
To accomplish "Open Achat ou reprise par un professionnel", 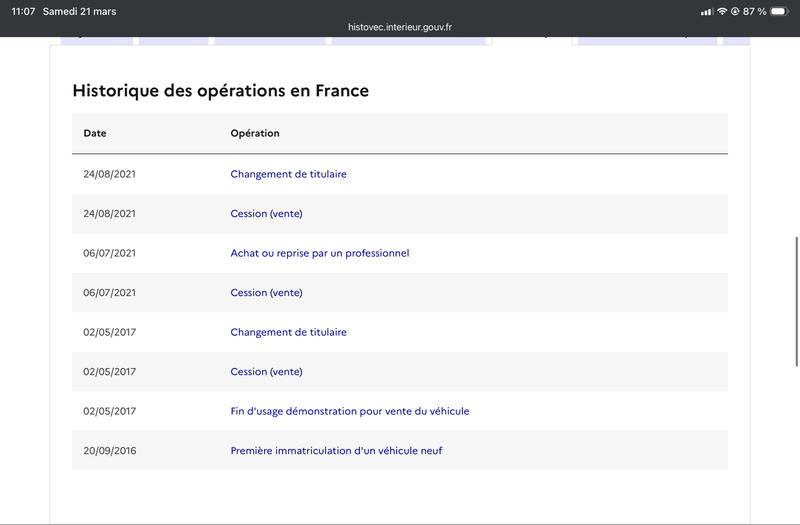I will click(x=320, y=253).
